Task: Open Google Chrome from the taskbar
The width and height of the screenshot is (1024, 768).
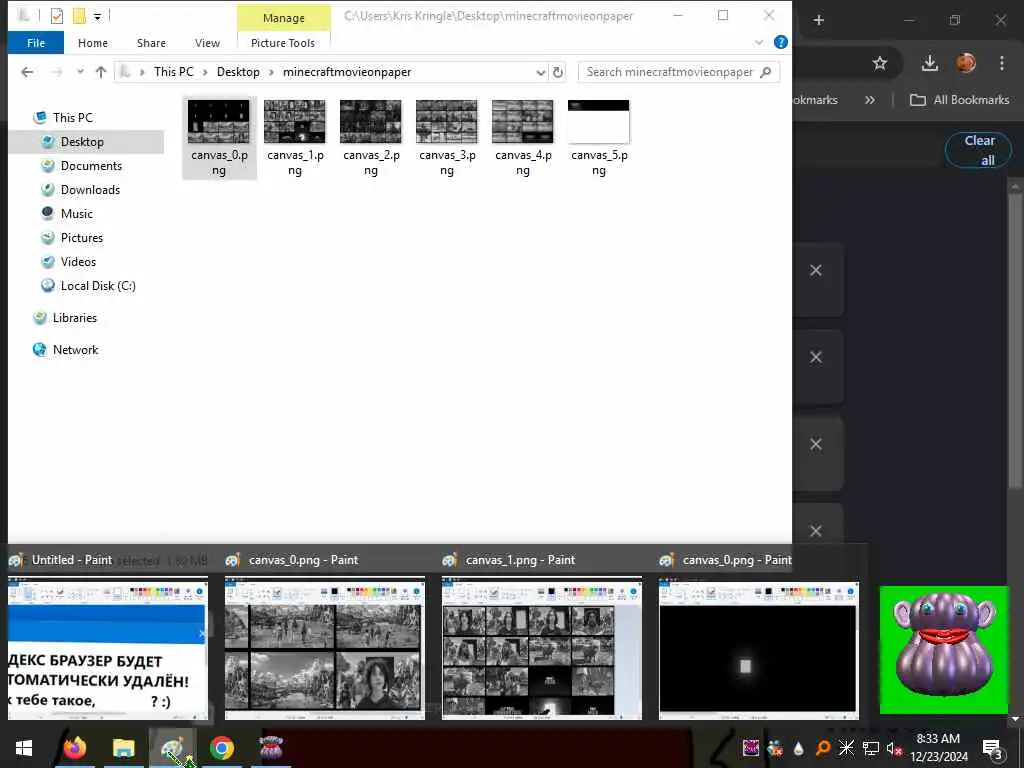Action: 222,748
